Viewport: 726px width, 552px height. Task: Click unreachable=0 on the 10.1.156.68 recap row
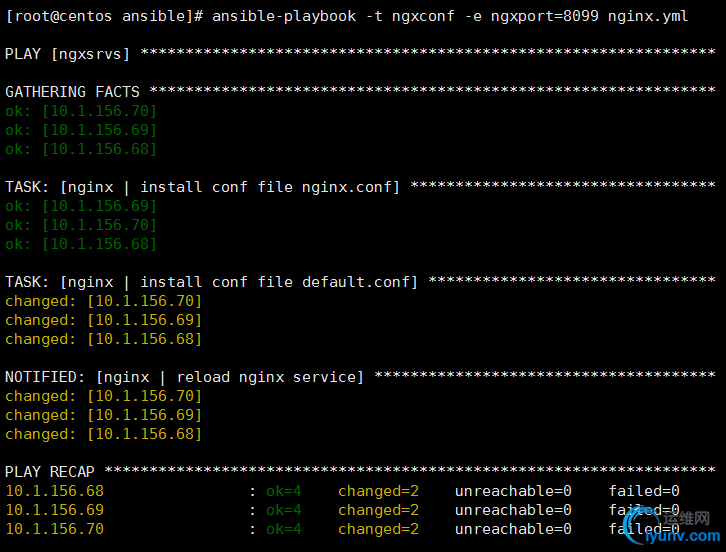pyautogui.click(x=513, y=491)
